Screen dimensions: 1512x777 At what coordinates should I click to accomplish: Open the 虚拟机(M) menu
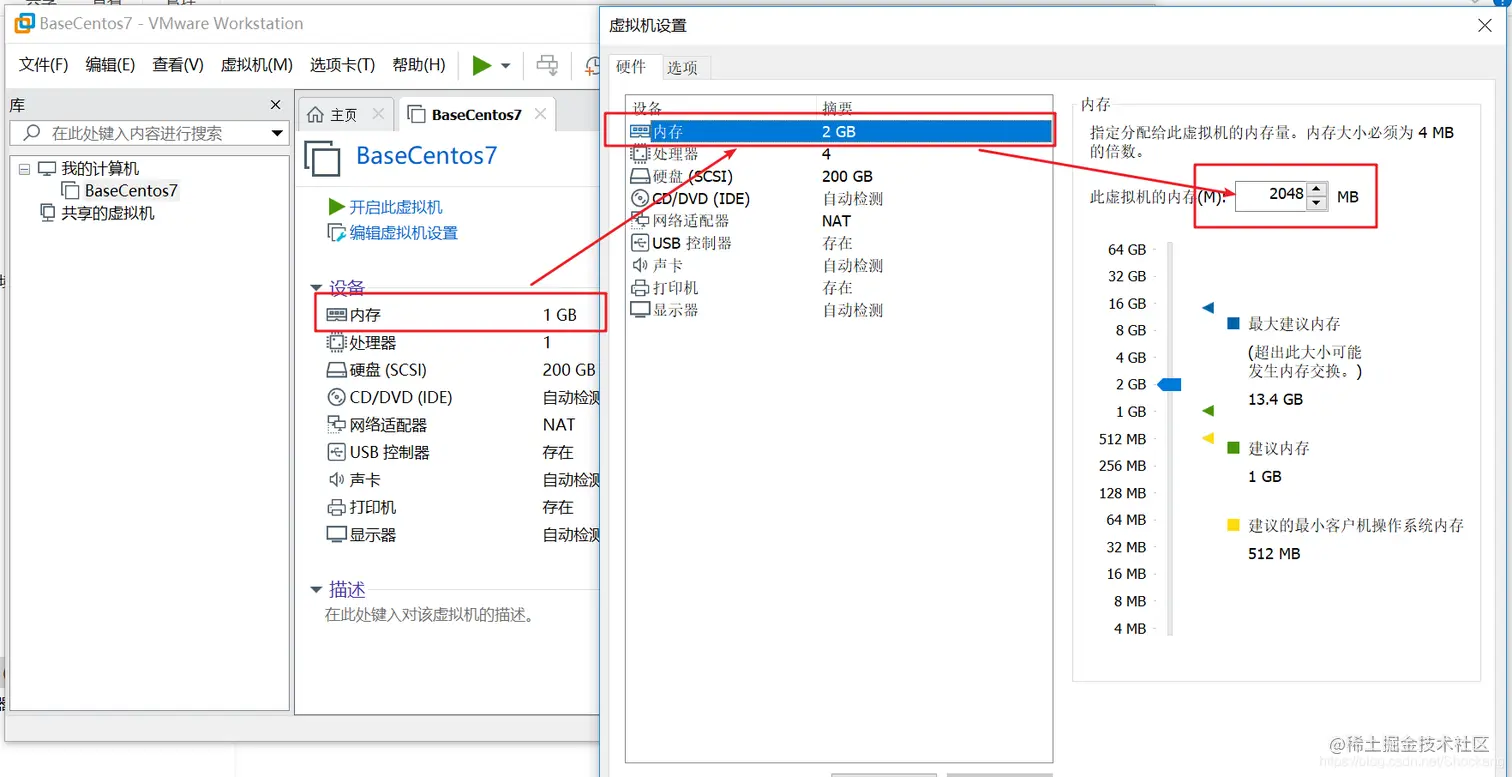pos(257,65)
